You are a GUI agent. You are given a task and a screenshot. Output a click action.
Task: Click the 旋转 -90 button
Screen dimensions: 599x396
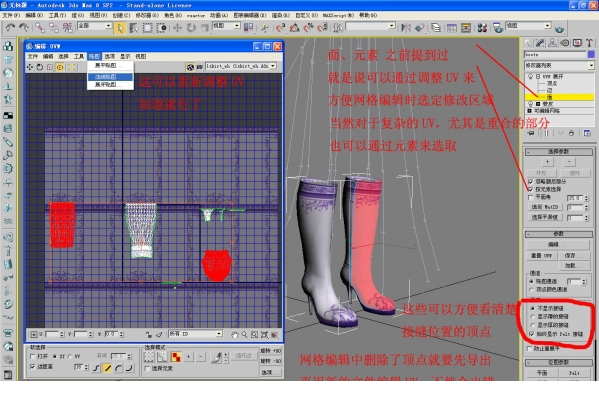(x=270, y=361)
